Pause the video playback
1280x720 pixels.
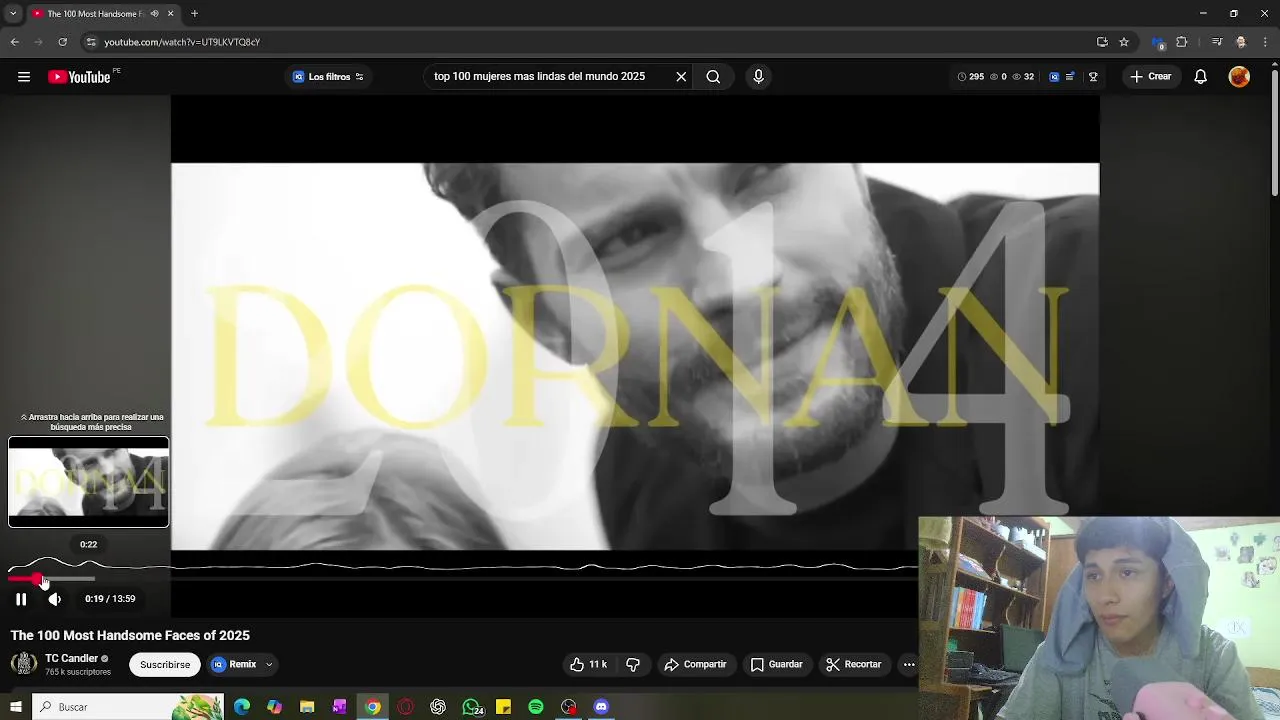pos(21,599)
